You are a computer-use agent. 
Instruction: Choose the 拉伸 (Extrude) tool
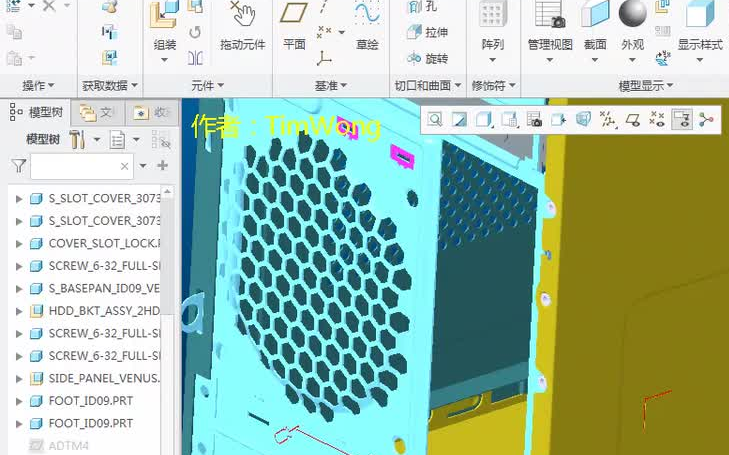[x=427, y=32]
